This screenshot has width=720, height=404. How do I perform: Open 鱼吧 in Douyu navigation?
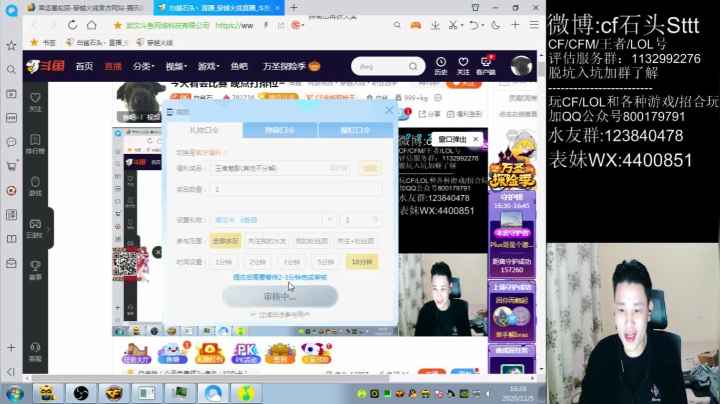[x=239, y=66]
